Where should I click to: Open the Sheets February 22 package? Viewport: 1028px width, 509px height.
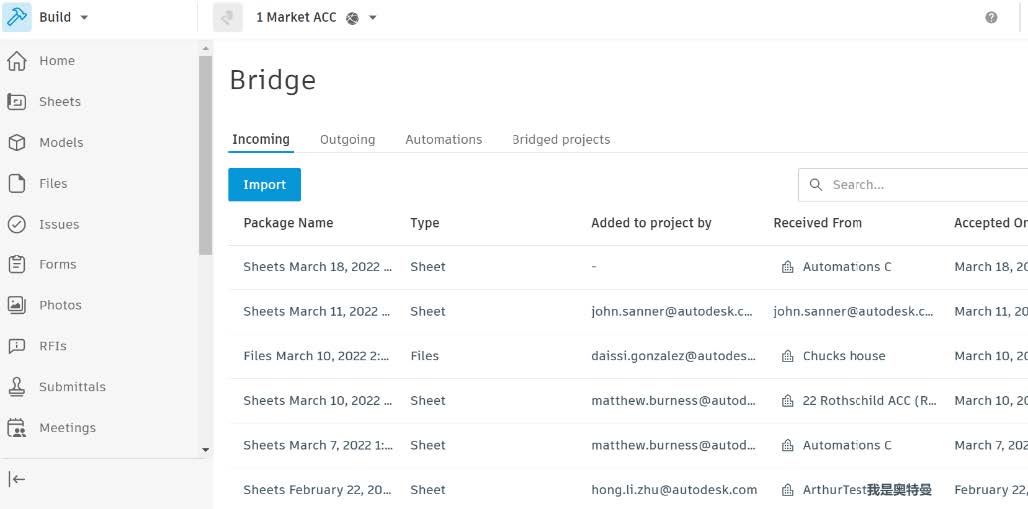(x=318, y=490)
